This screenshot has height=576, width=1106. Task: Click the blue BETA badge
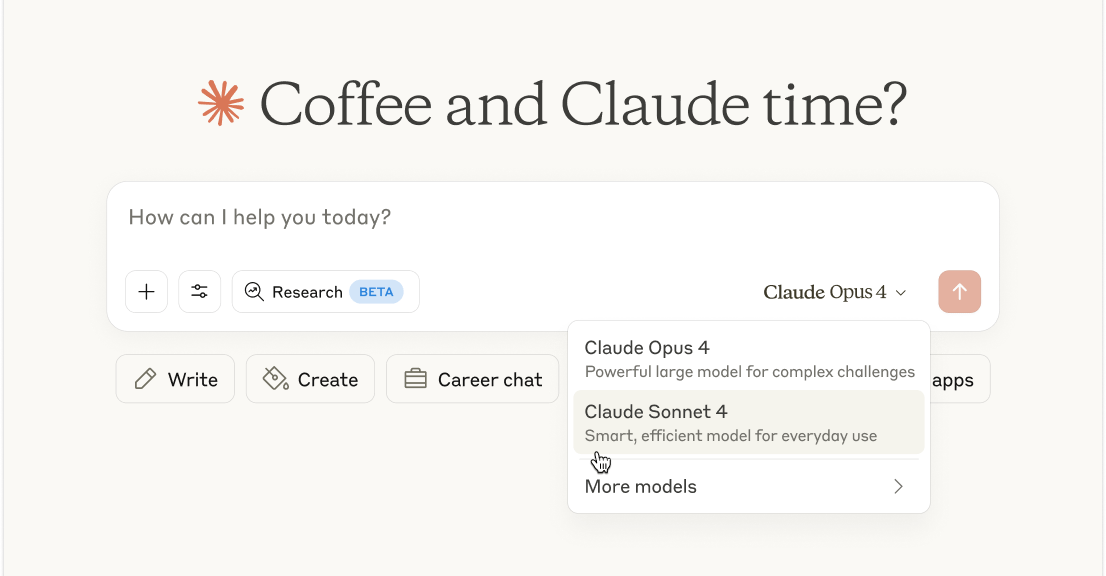click(376, 292)
